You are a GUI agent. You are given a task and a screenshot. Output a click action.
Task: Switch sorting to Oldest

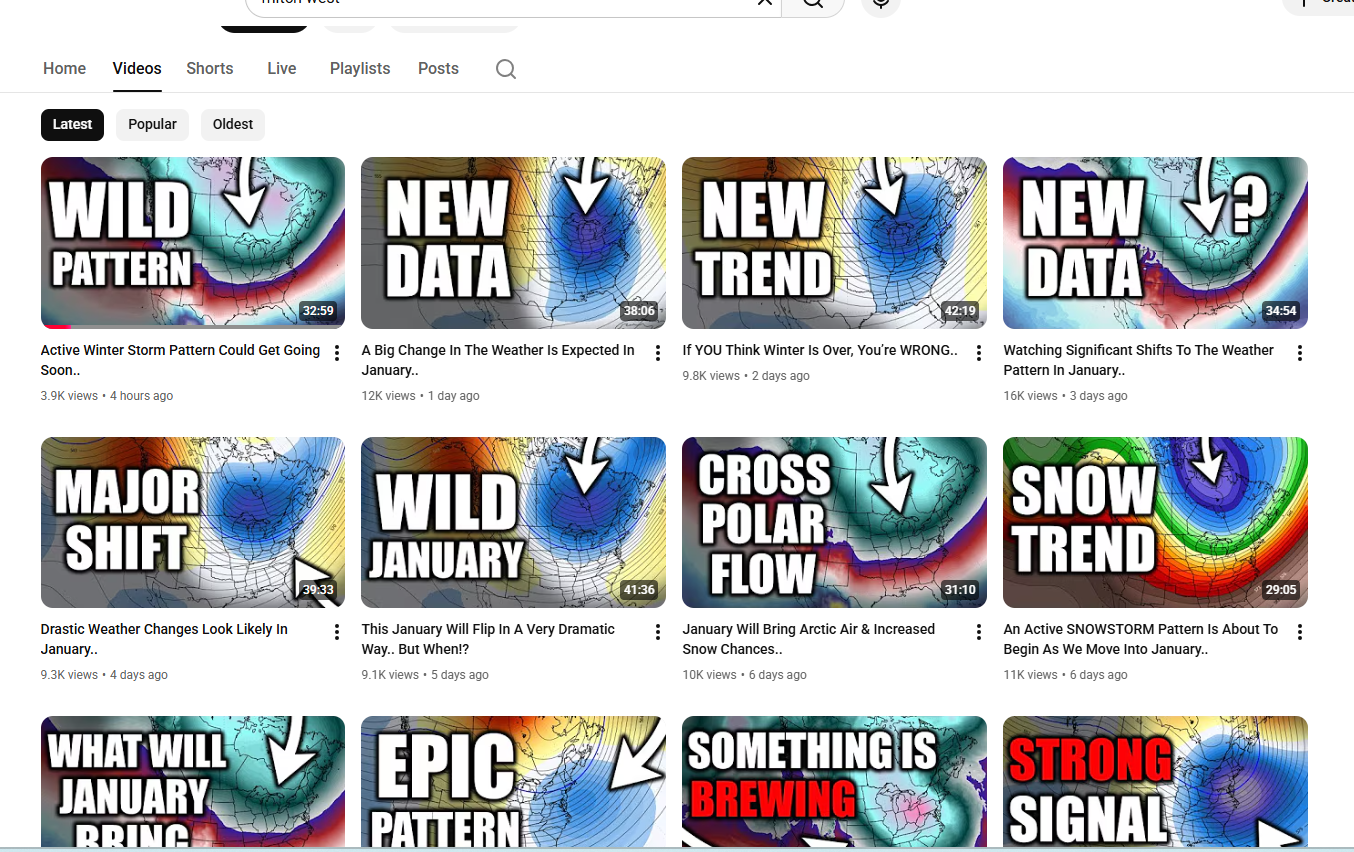(x=233, y=125)
